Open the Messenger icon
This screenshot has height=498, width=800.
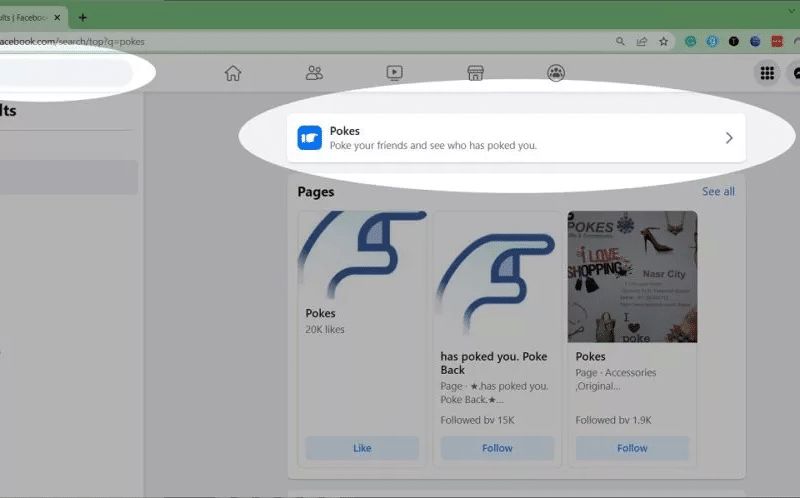pos(795,72)
